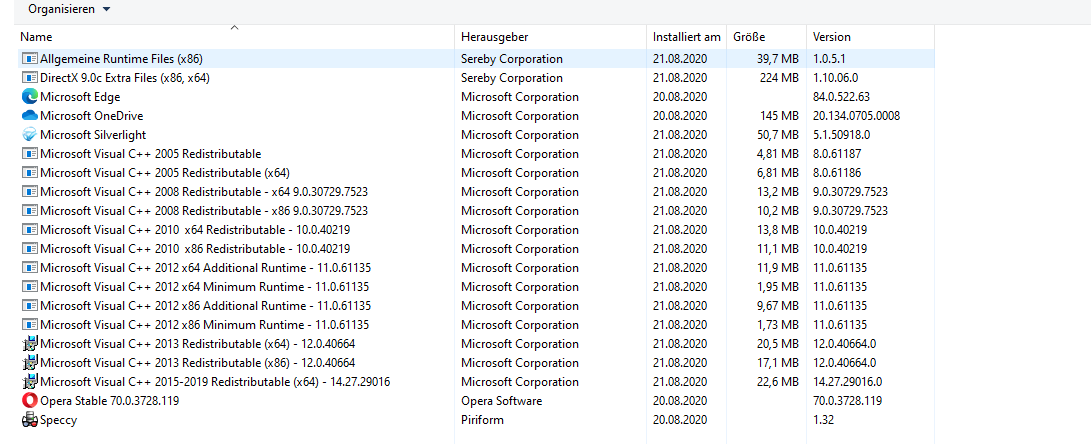Click the Microsoft OneDrive cloud icon

29,116
